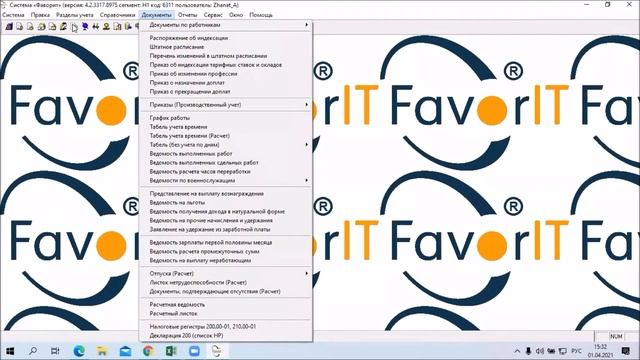
Task: Expand Ведомости по военнослужащим submenu
Action: point(226,180)
